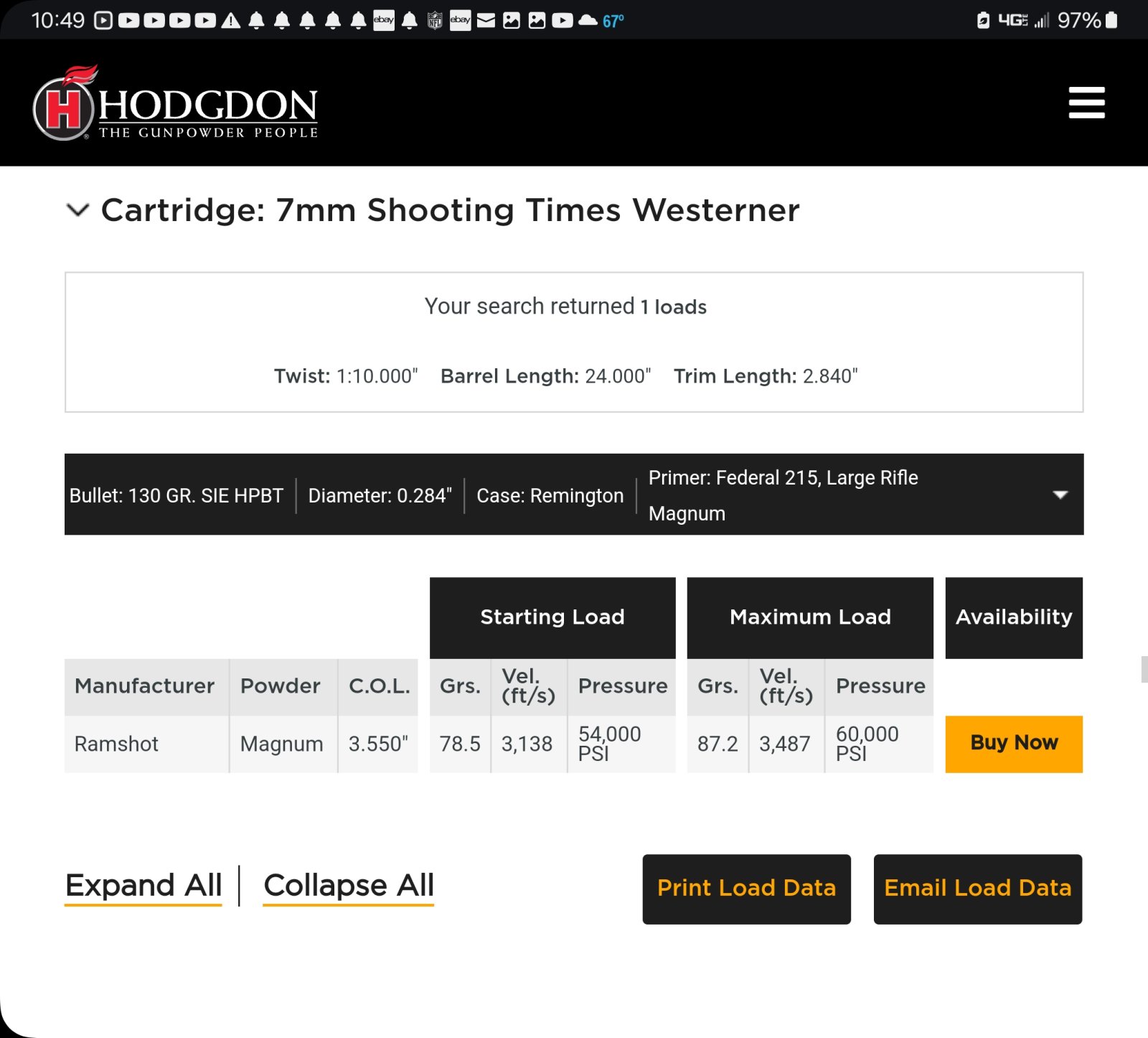The height and width of the screenshot is (1038, 1148).
Task: Tap the 97% battery indicator
Action: tap(1087, 20)
